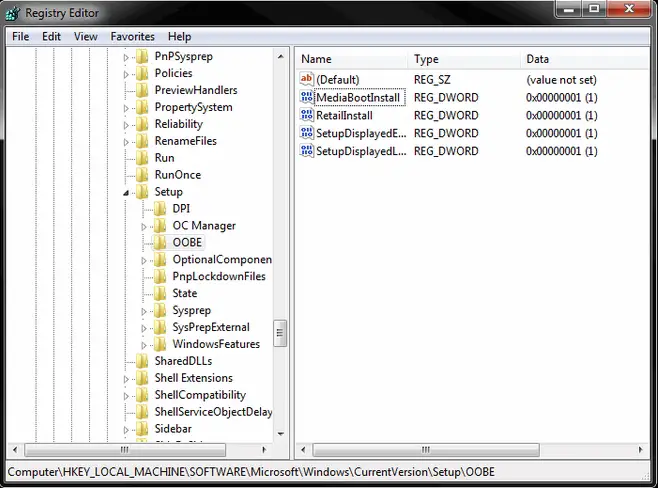The image size is (658, 488).
Task: Open the Edit menu
Action: pyautogui.click(x=51, y=37)
